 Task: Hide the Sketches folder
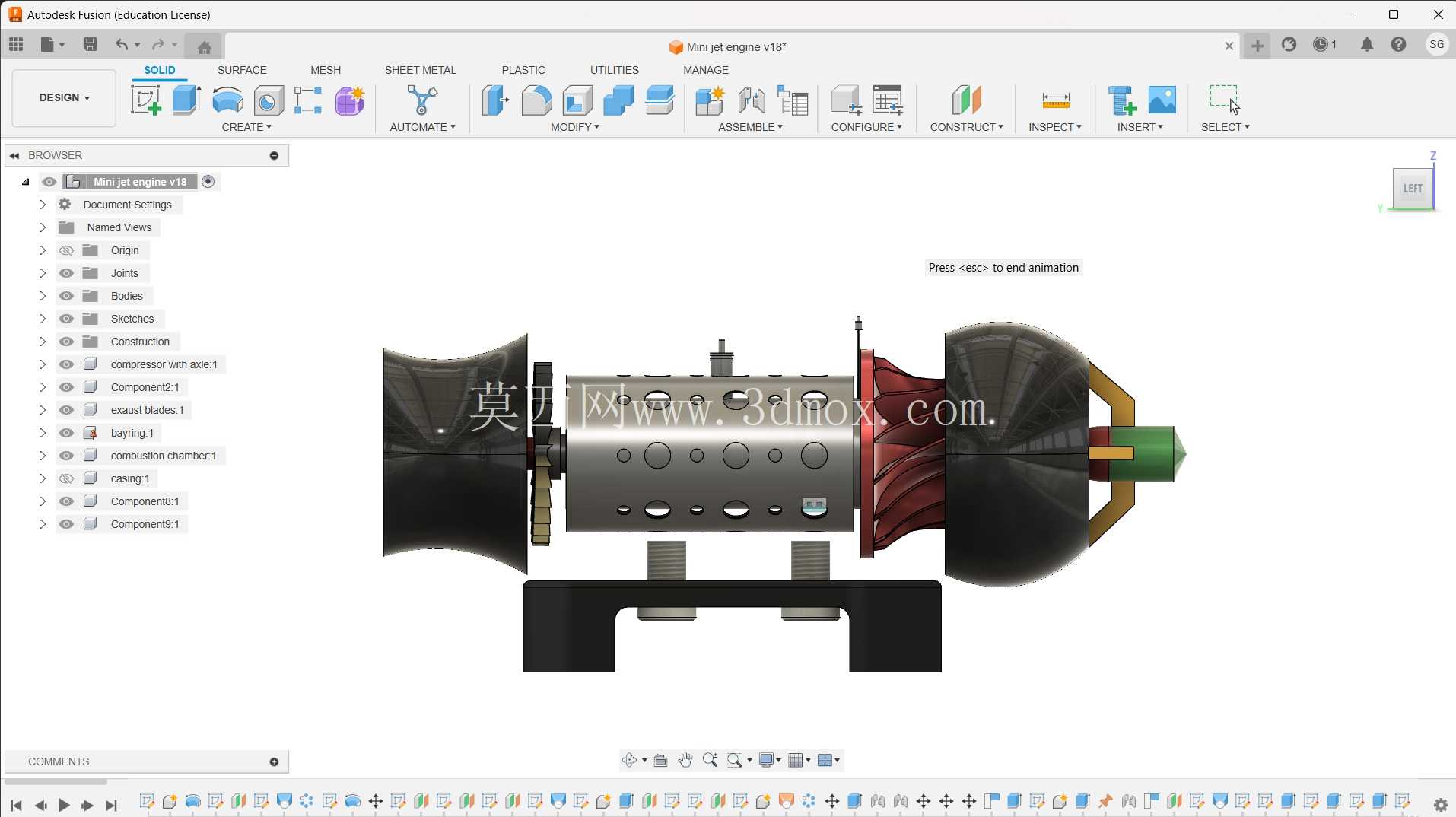66,319
